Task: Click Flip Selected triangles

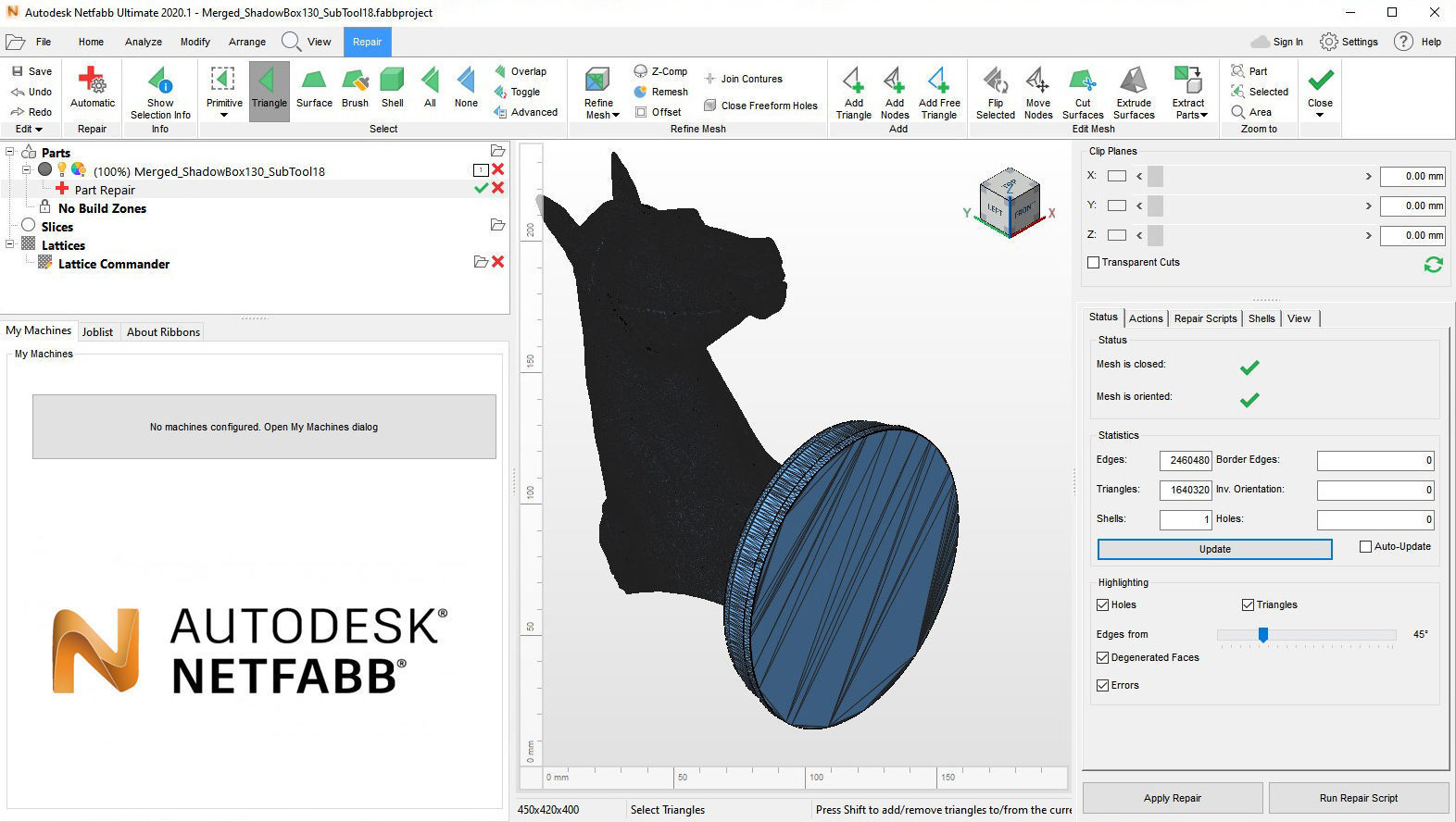Action: point(996,93)
